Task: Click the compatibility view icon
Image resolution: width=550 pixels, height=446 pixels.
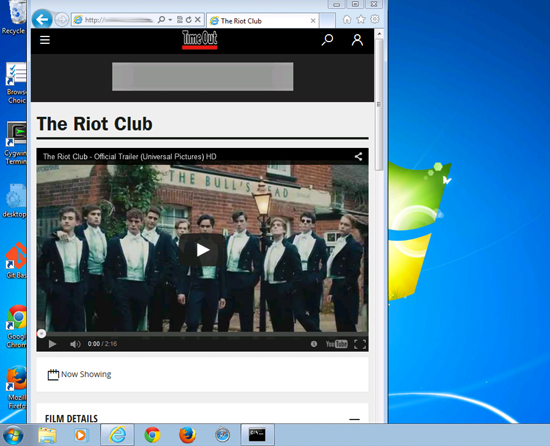Action: click(x=180, y=20)
